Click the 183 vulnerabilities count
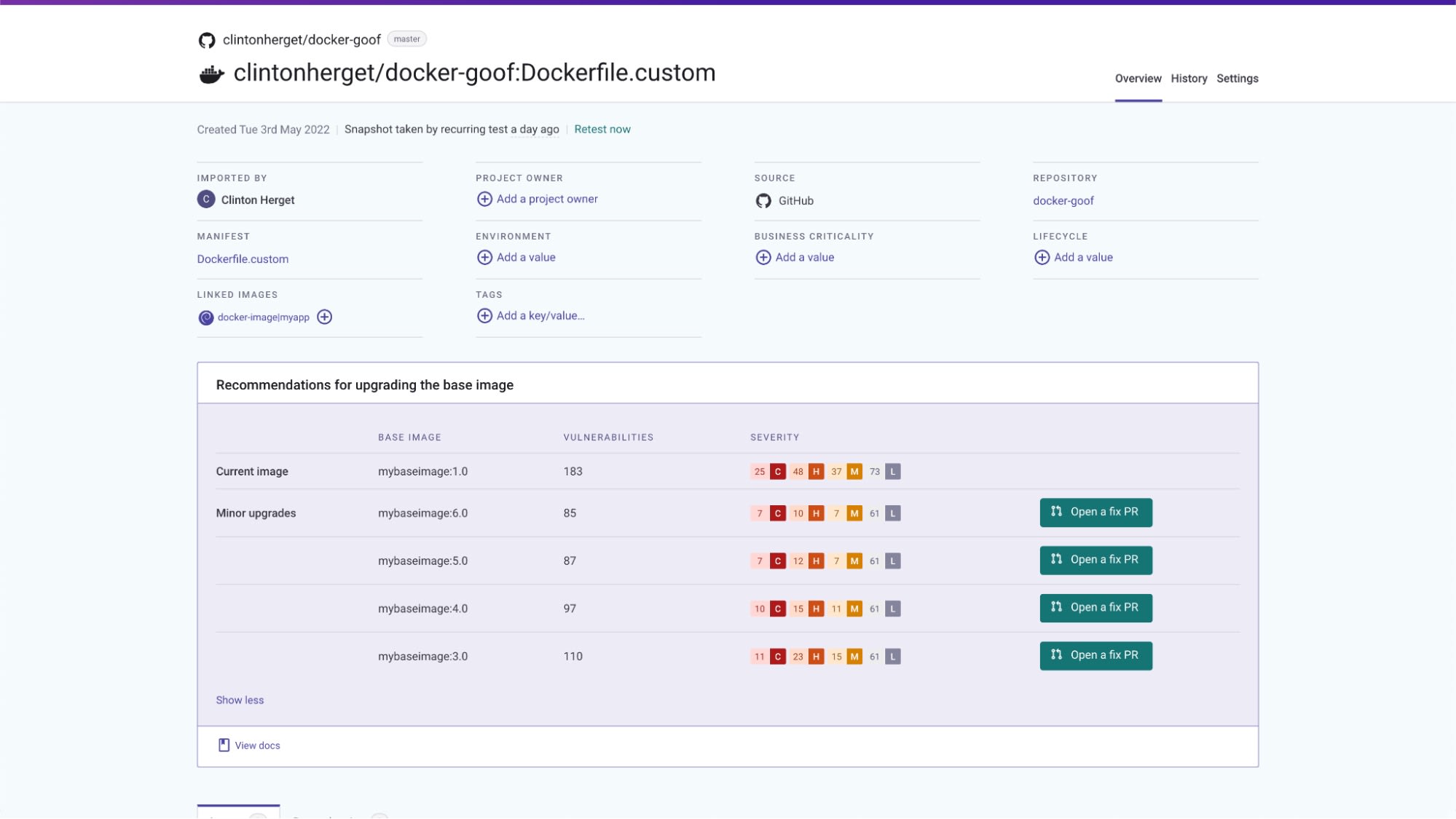1456x819 pixels. [572, 471]
